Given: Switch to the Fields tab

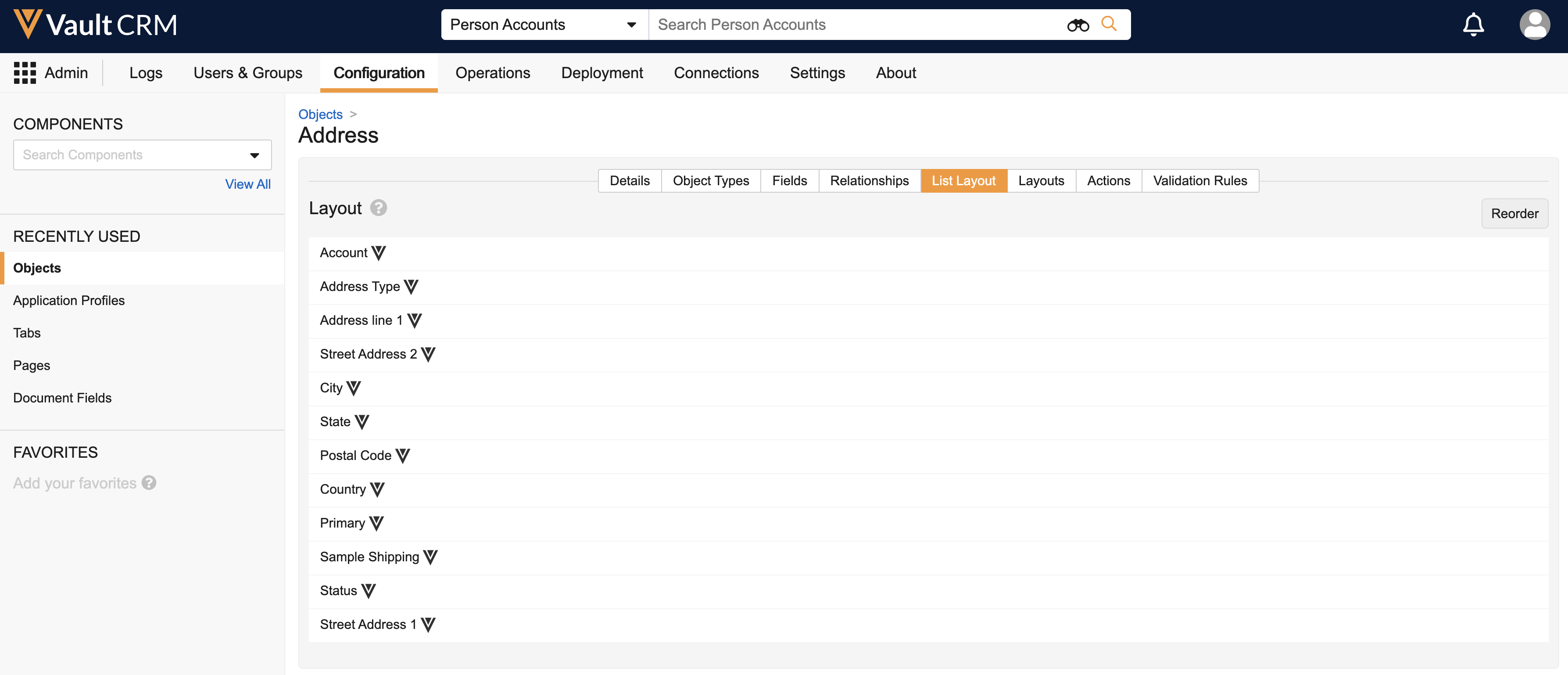Looking at the screenshot, I should tap(789, 181).
